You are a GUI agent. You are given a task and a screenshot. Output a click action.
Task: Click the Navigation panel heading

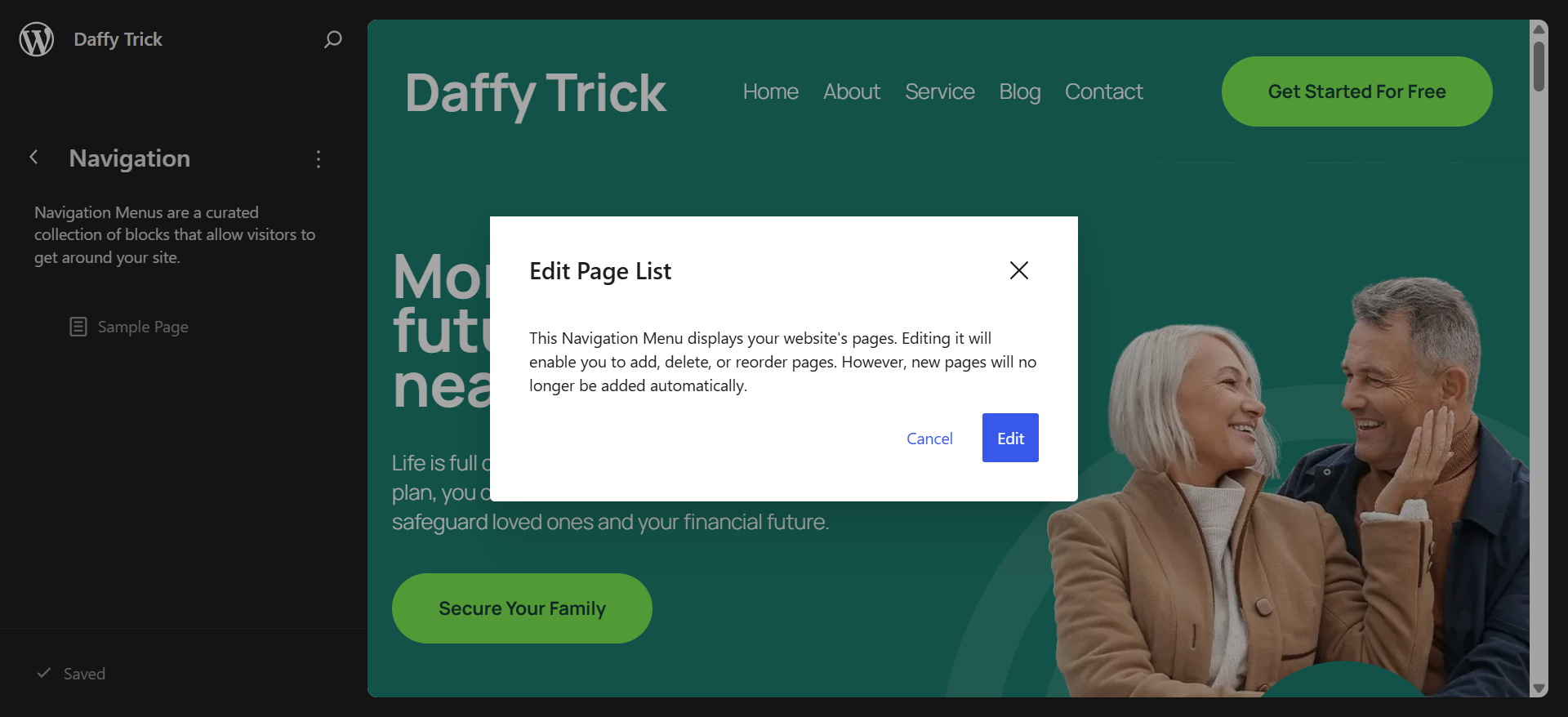[130, 158]
